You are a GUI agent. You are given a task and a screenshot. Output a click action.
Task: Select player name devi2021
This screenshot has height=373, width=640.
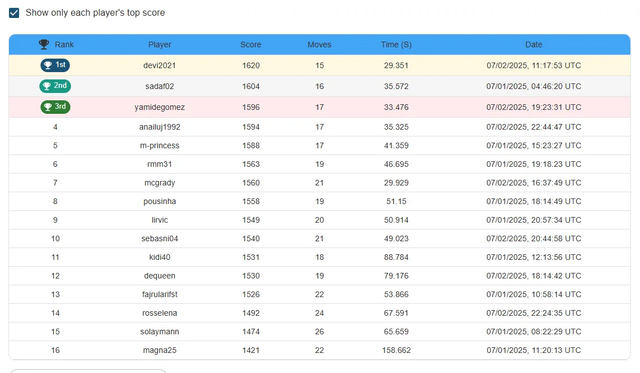click(160, 65)
